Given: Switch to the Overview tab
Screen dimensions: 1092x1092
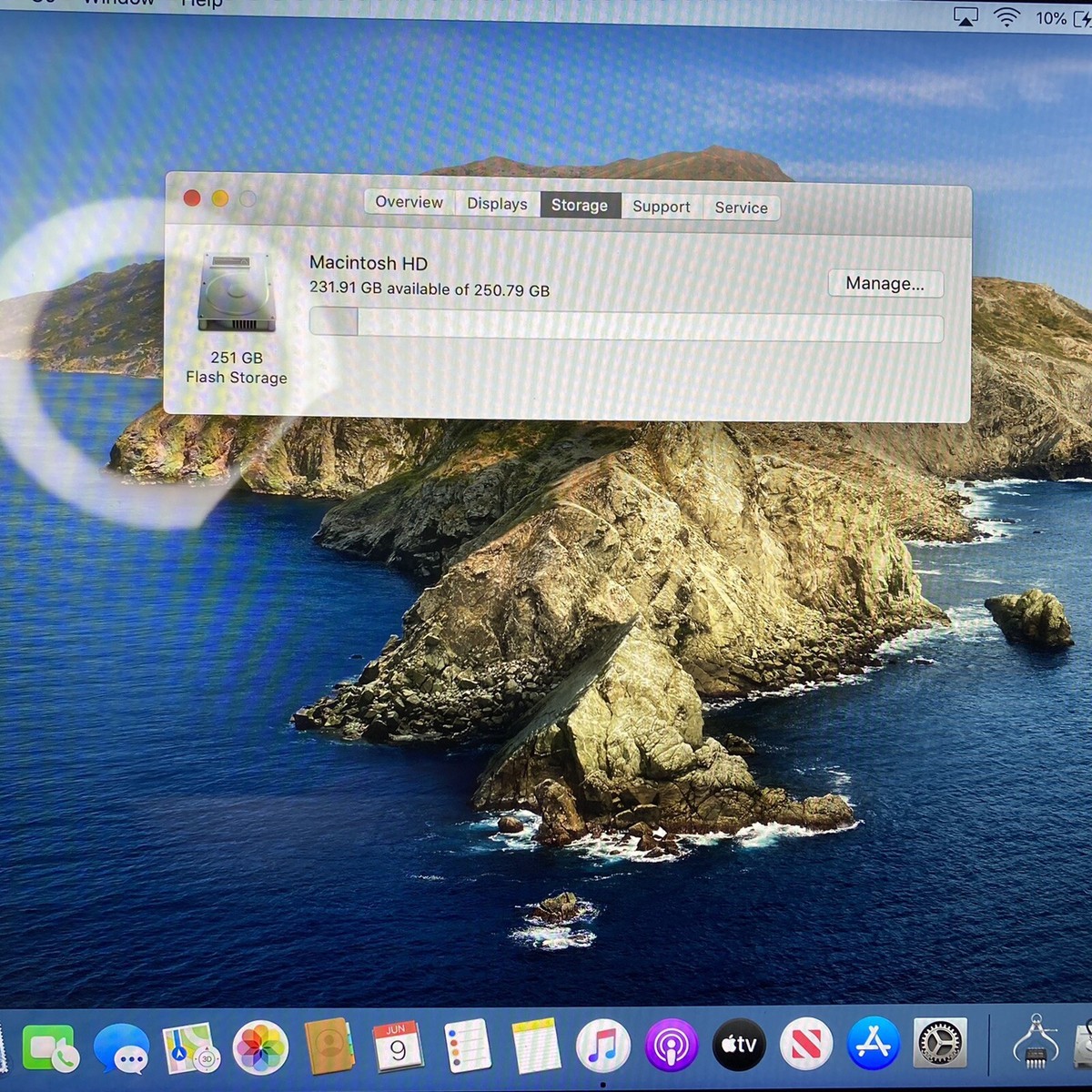Looking at the screenshot, I should (x=409, y=202).
